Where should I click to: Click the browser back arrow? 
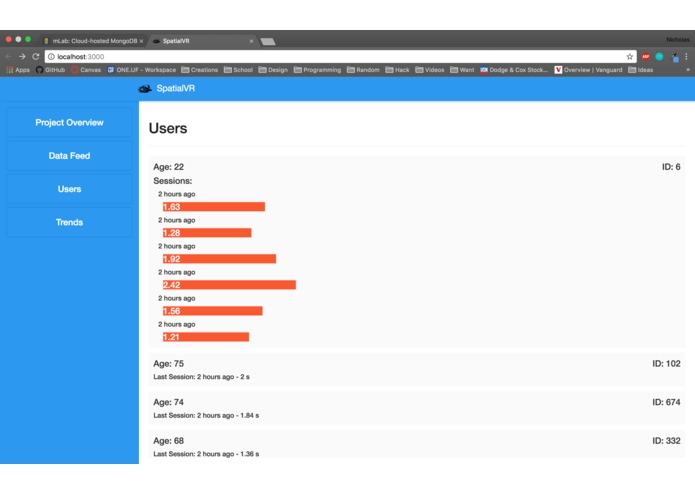coord(8,57)
